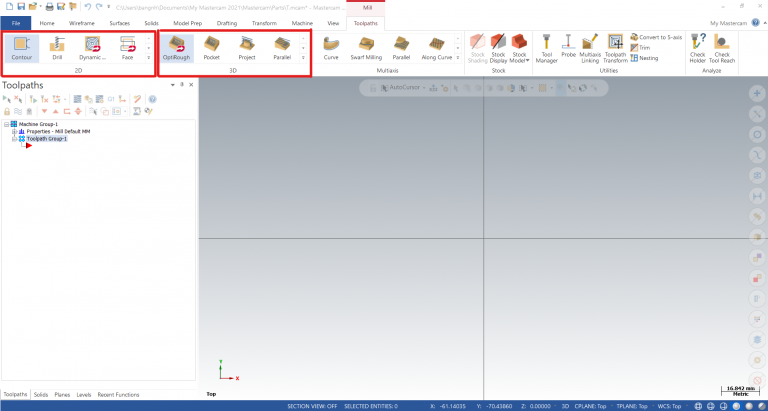Viewport: 768px width, 411px height.
Task: Open the Drafting ribbon tab
Action: point(227,23)
